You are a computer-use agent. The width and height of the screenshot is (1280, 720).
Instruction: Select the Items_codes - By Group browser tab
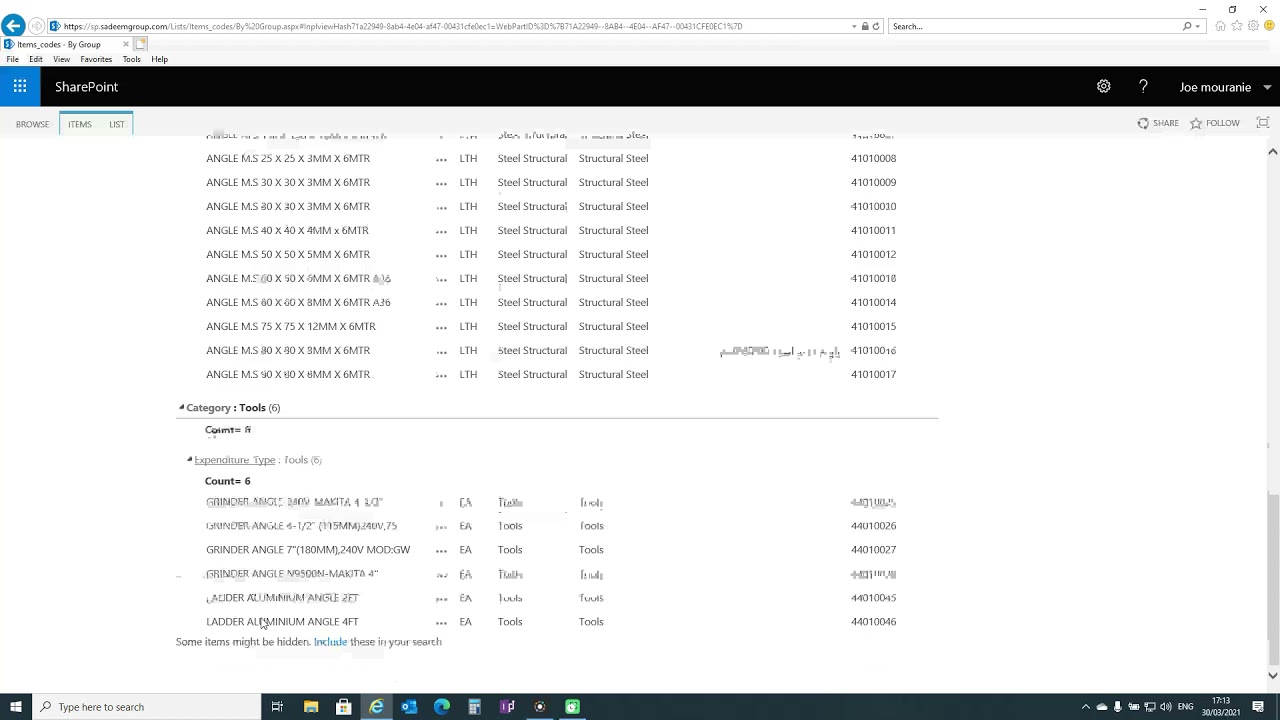tap(66, 44)
